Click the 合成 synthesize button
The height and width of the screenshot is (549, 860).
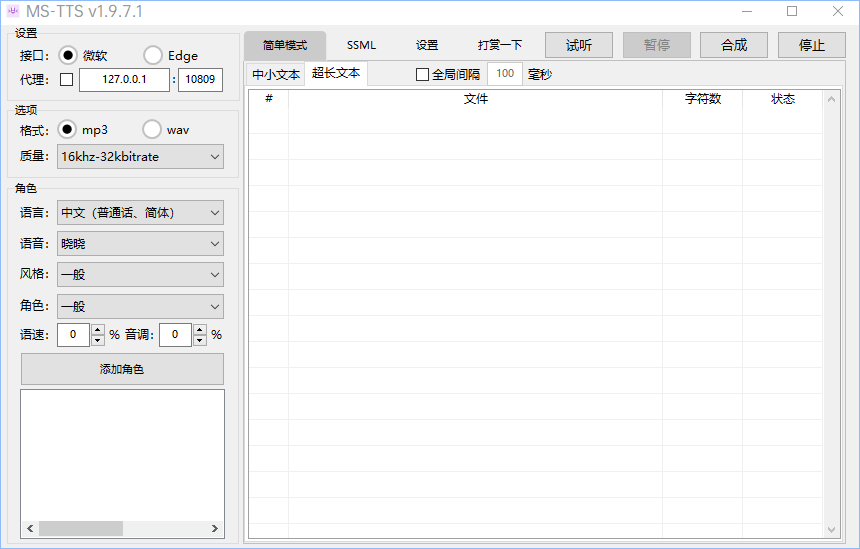click(x=734, y=45)
